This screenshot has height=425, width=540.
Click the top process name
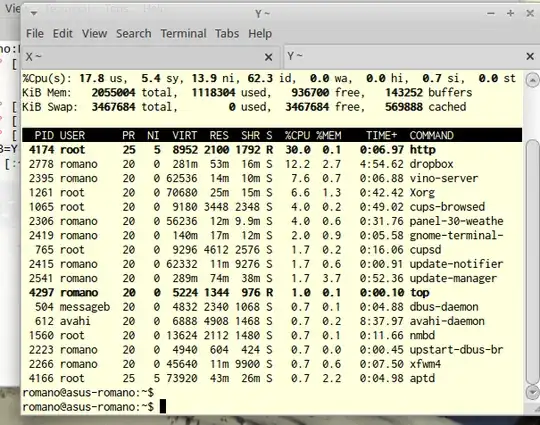click(x=419, y=293)
